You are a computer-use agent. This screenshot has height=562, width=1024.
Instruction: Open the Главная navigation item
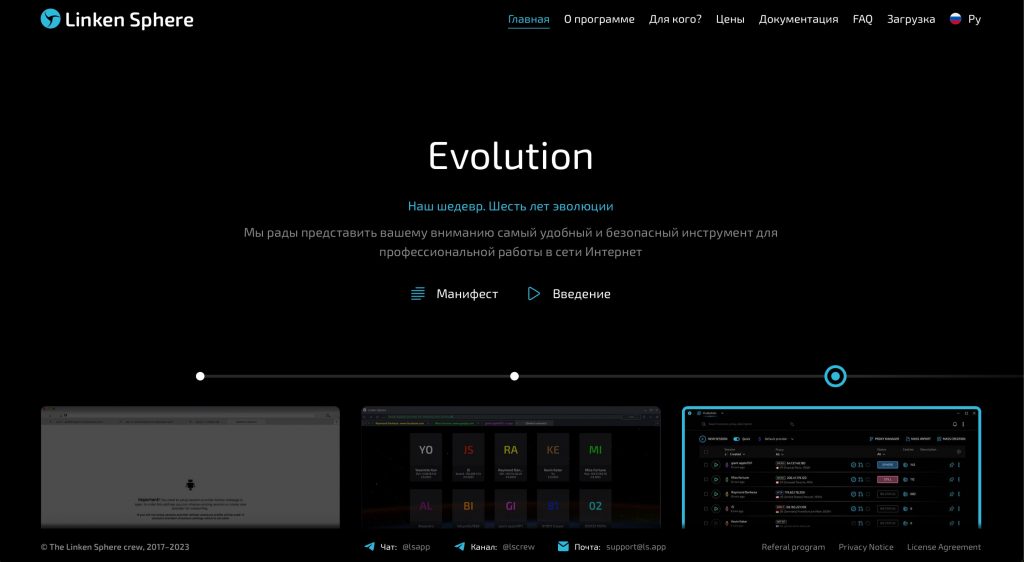528,20
